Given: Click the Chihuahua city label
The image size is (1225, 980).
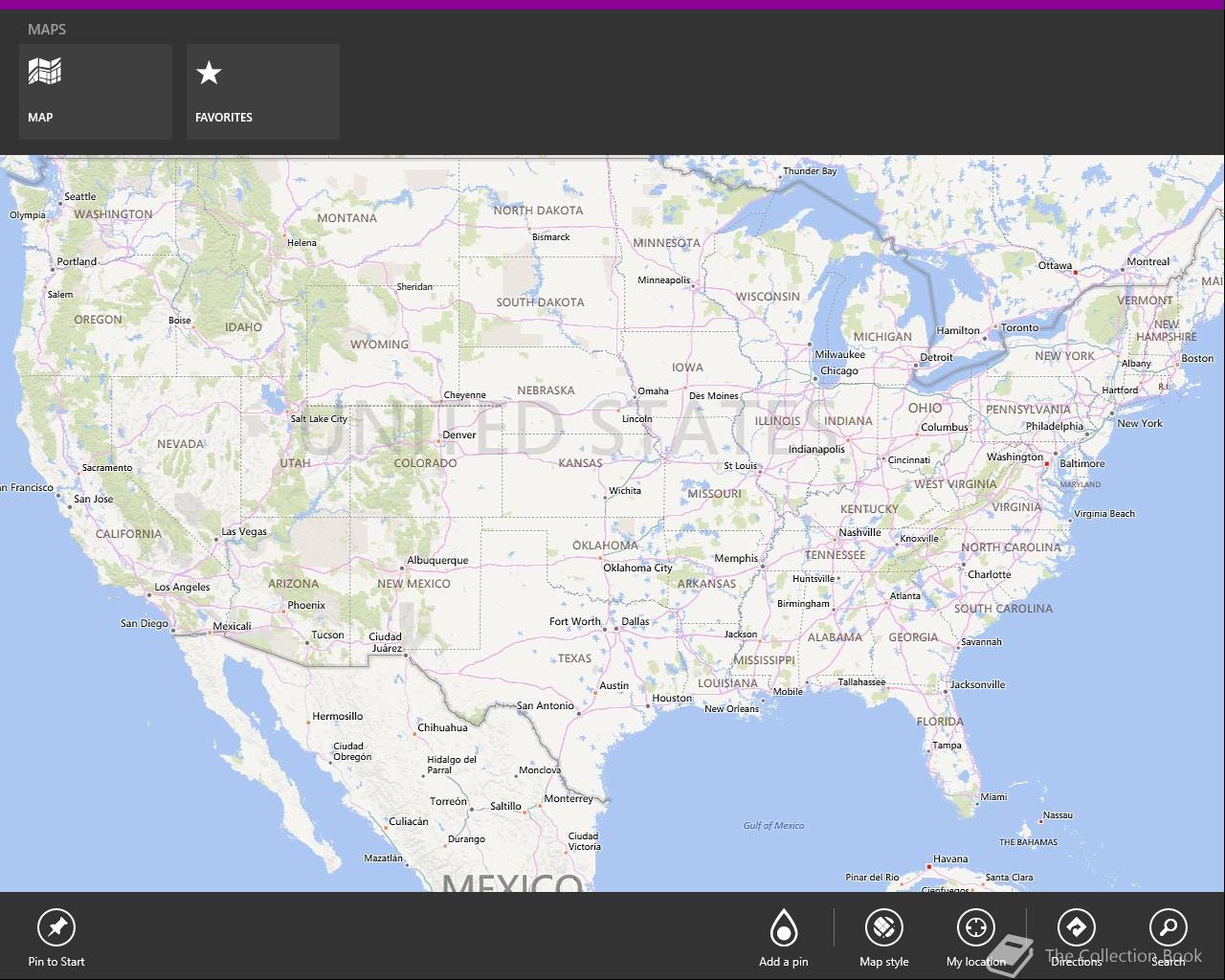Looking at the screenshot, I should (x=443, y=727).
